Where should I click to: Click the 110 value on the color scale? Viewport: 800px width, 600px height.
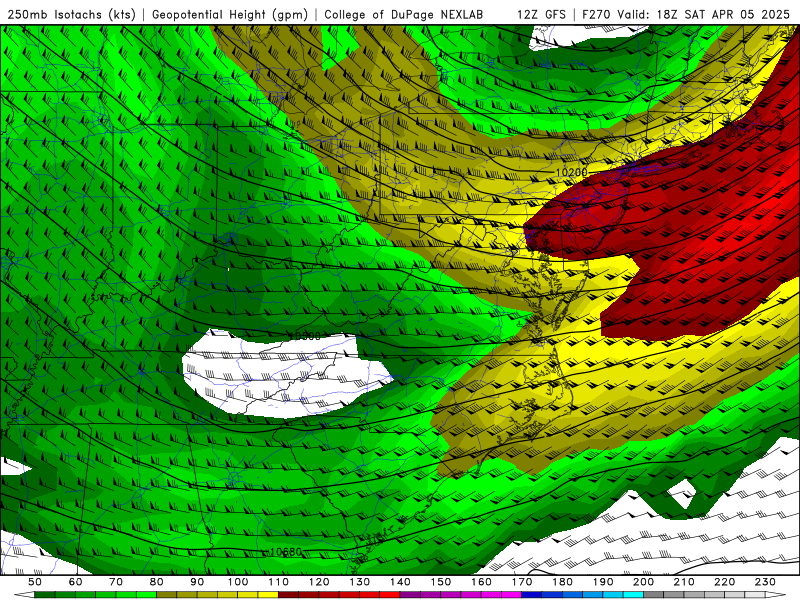click(x=279, y=582)
